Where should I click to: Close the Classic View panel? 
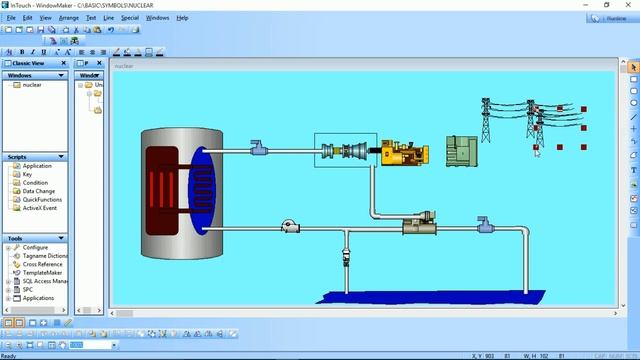point(64,63)
